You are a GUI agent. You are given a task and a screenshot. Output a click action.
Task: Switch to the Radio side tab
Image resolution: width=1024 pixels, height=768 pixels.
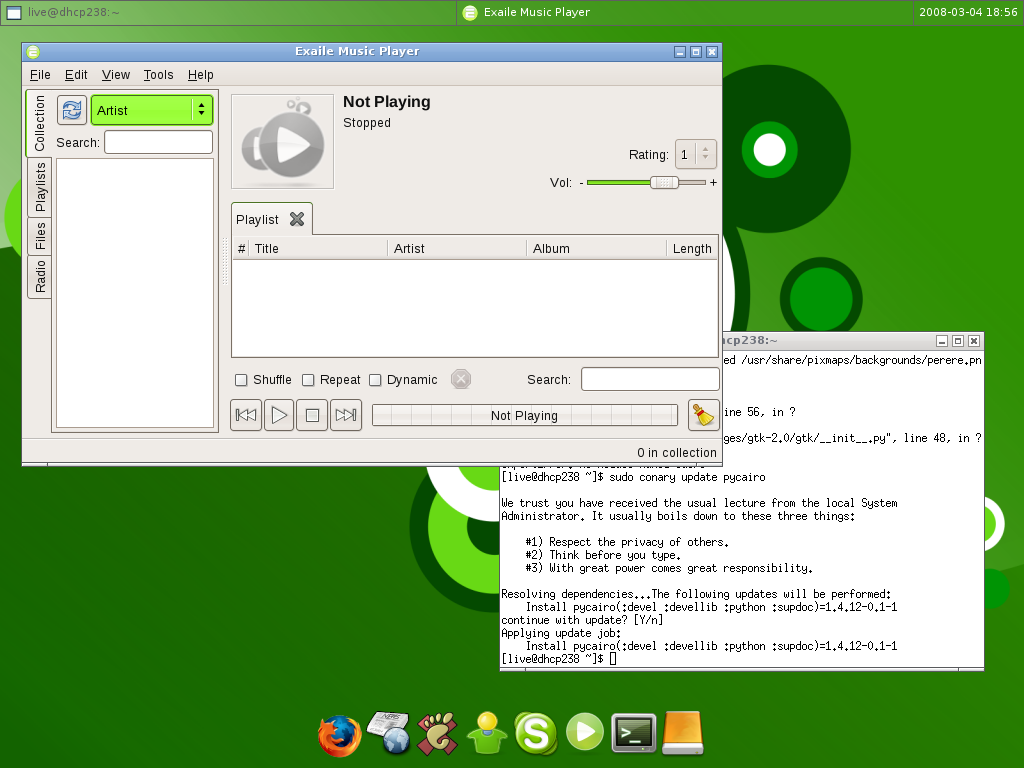tap(40, 276)
